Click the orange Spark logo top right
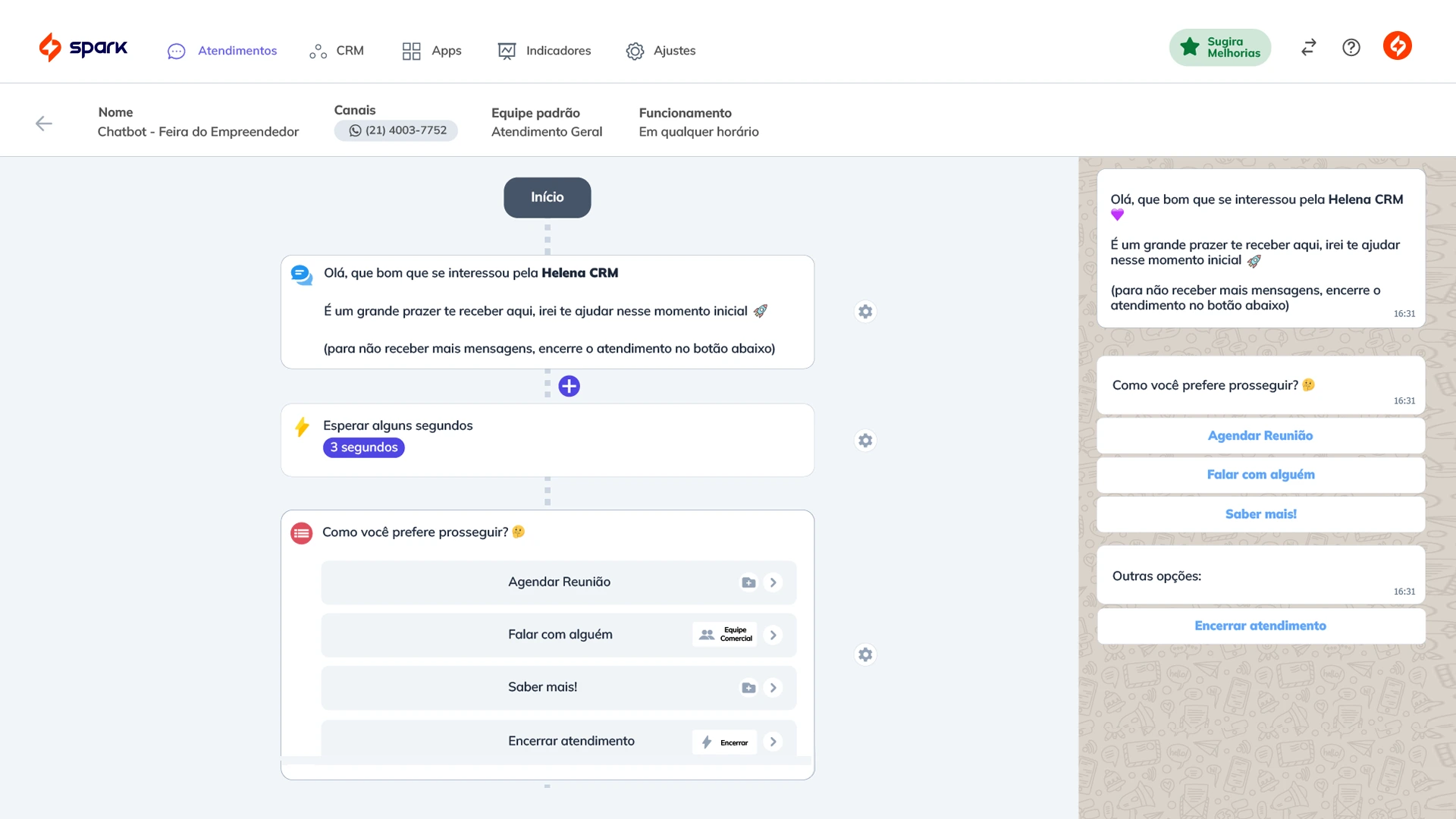This screenshot has height=819, width=1456. tap(1398, 46)
